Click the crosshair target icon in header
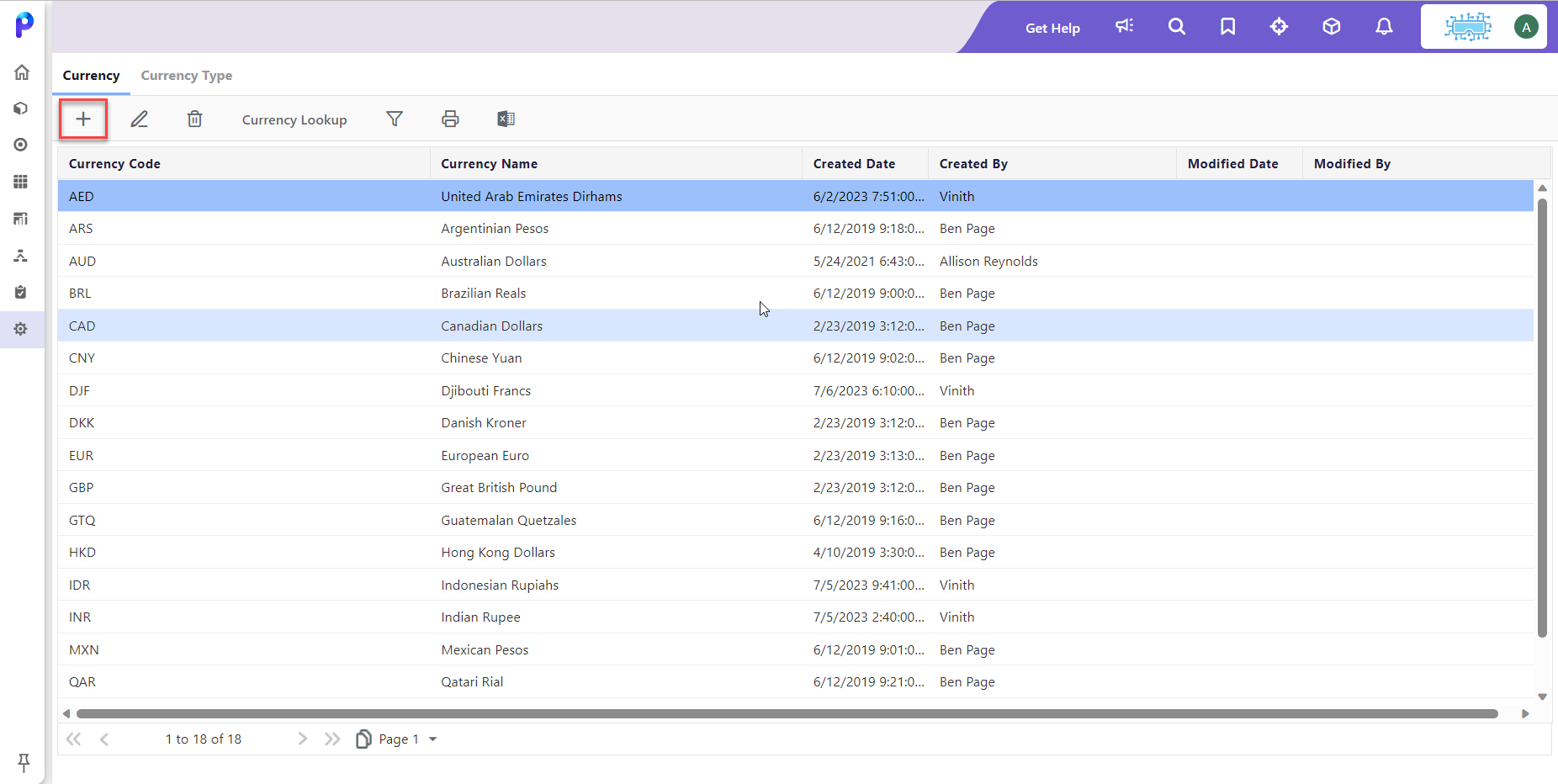 (1280, 27)
